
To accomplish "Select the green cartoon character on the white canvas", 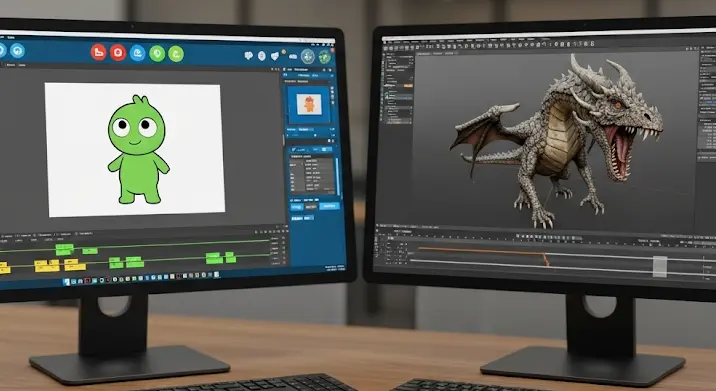I will point(138,150).
